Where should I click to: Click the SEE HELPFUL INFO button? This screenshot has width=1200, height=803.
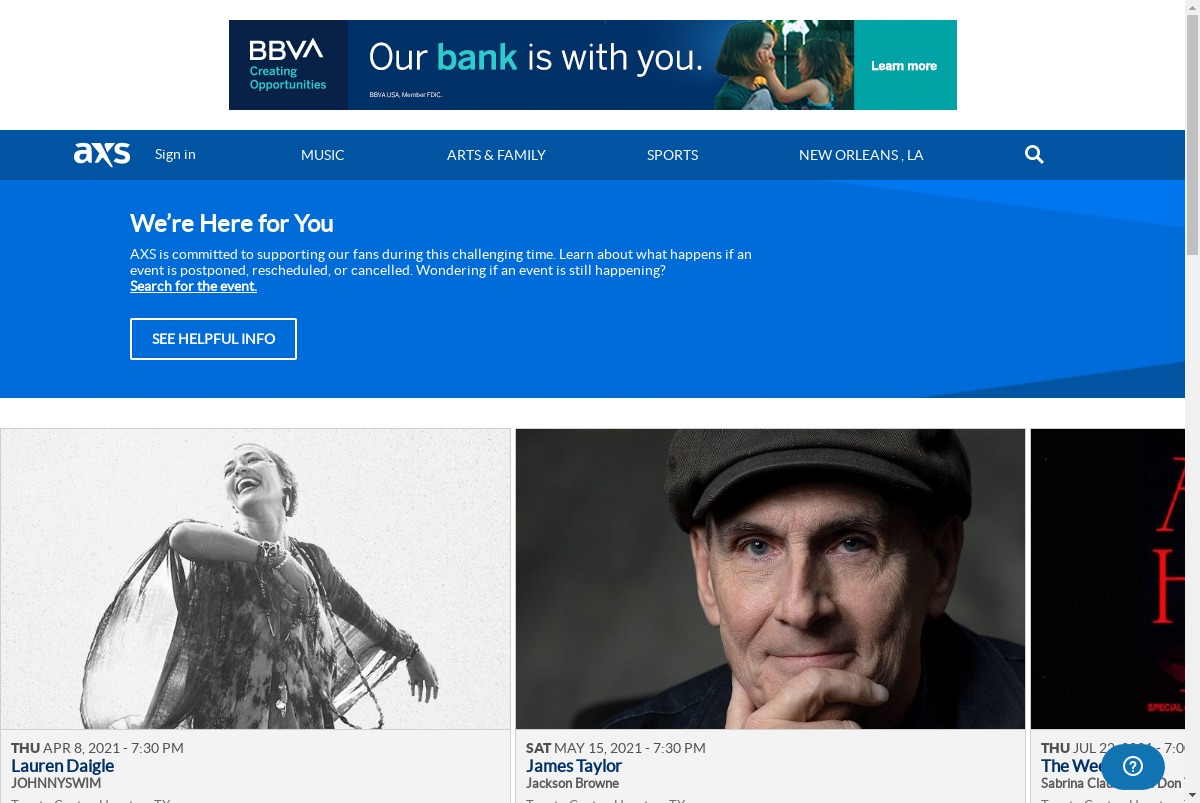point(213,339)
